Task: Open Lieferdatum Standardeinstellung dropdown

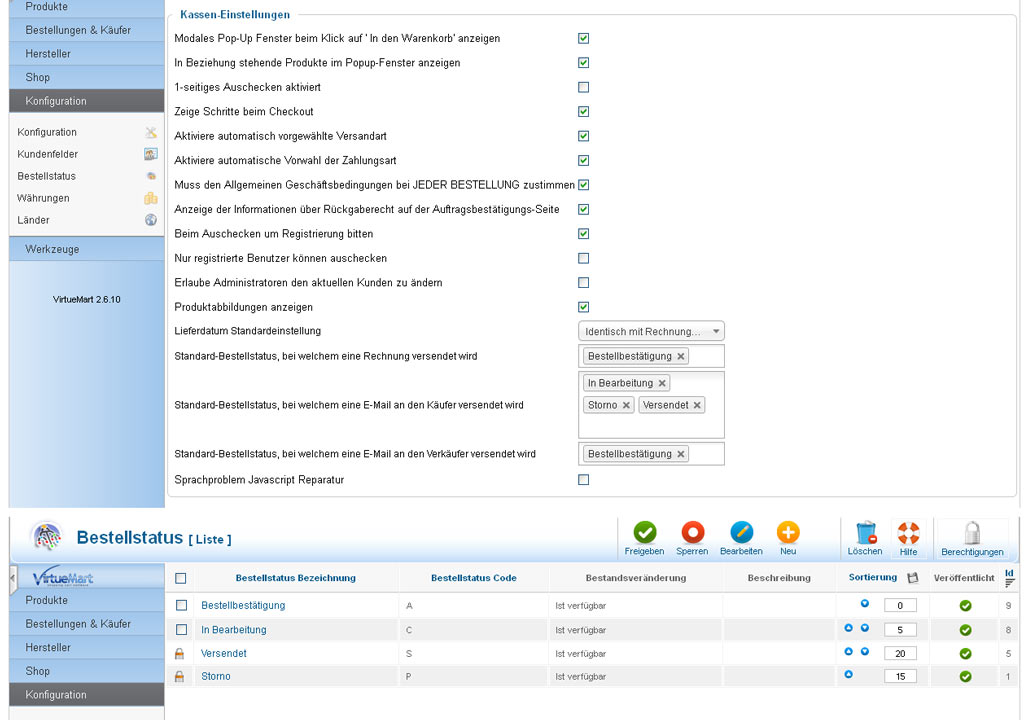Action: pyautogui.click(x=651, y=331)
